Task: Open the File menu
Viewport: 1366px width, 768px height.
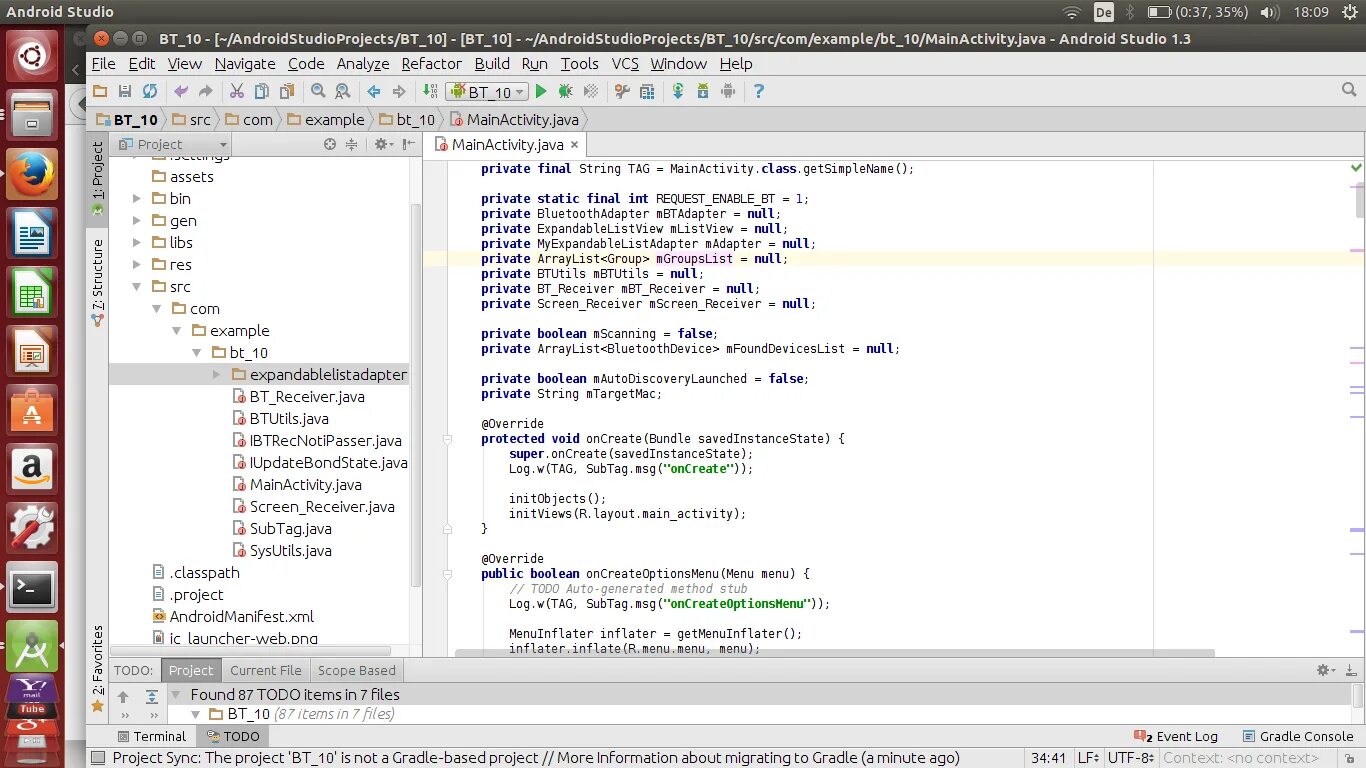Action: 103,63
